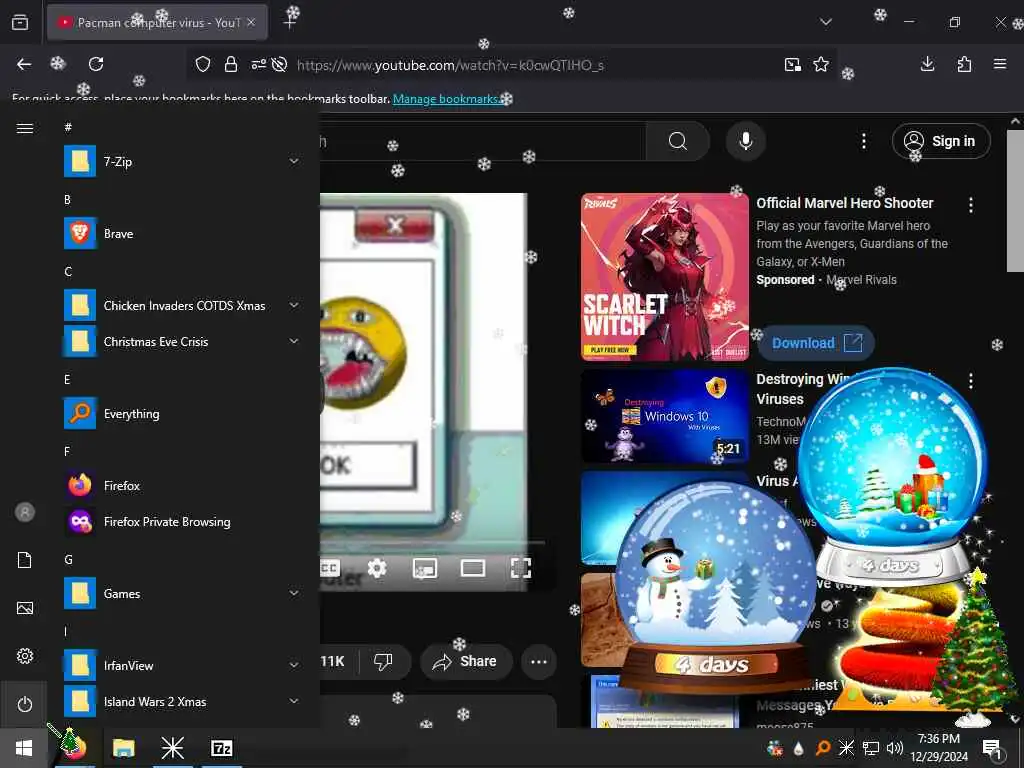Open more actions below video
The height and width of the screenshot is (768, 1024).
click(x=539, y=661)
